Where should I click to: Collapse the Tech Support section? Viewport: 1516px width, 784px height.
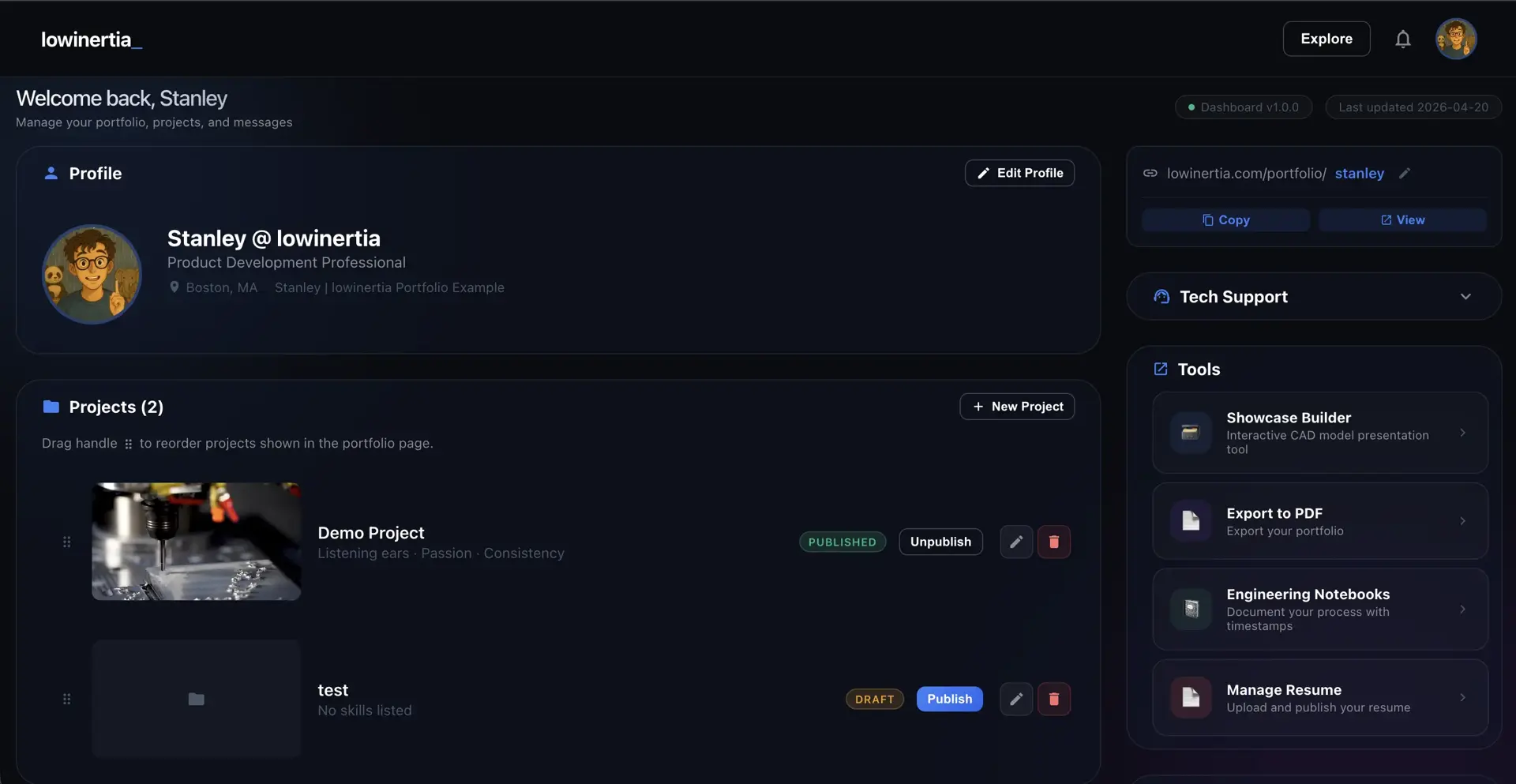[1466, 296]
